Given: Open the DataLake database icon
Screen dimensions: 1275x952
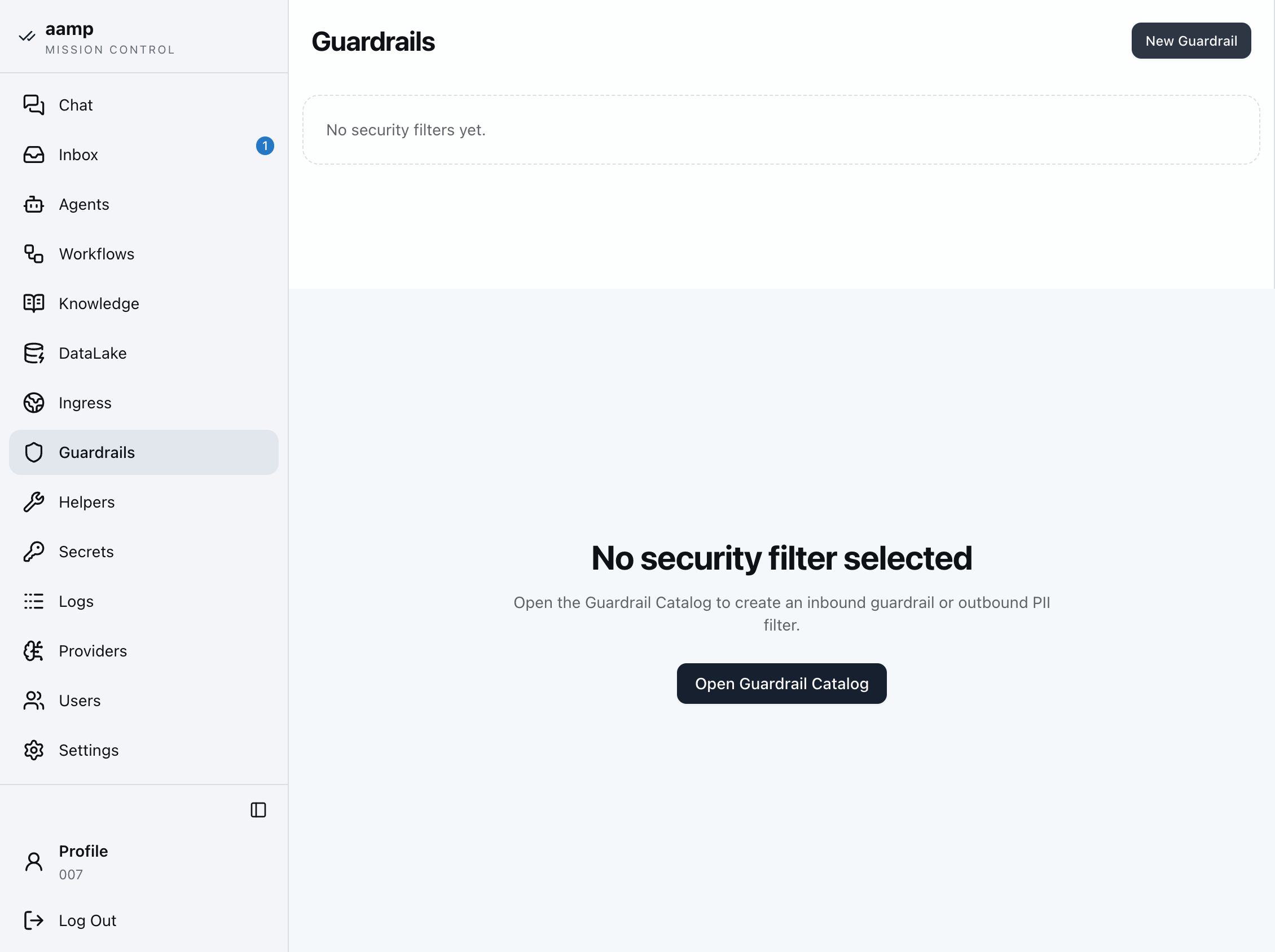Looking at the screenshot, I should [33, 353].
